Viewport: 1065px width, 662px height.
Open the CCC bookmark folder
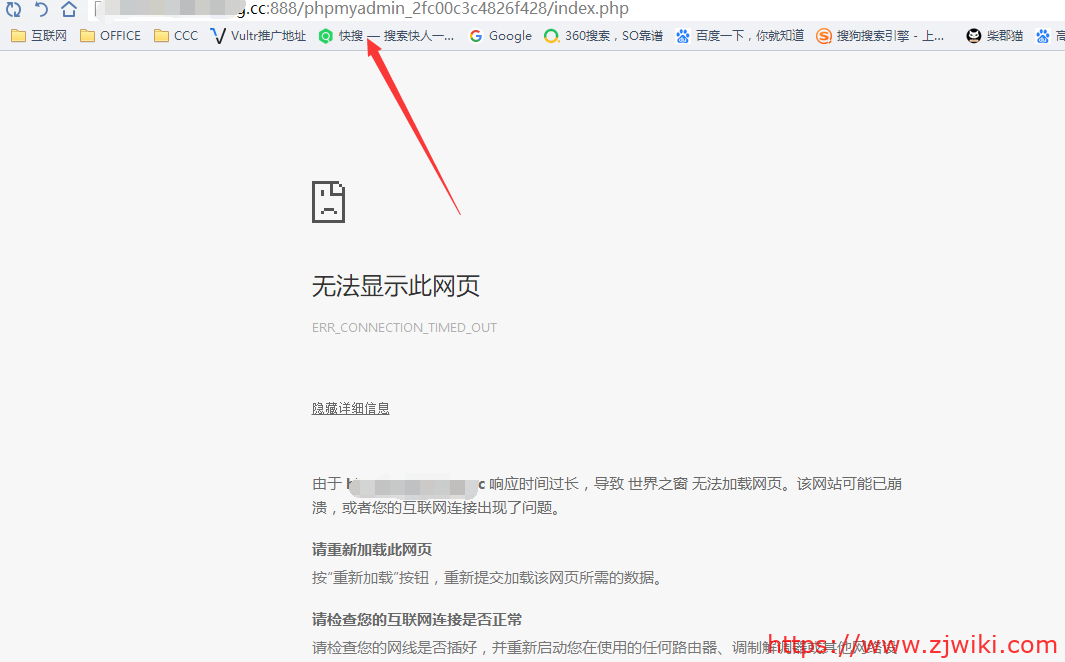click(176, 36)
